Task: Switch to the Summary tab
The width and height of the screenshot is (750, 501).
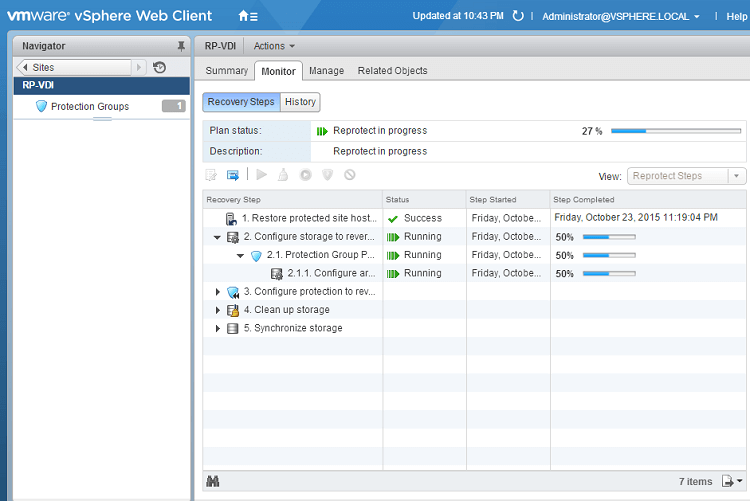Action: (227, 71)
